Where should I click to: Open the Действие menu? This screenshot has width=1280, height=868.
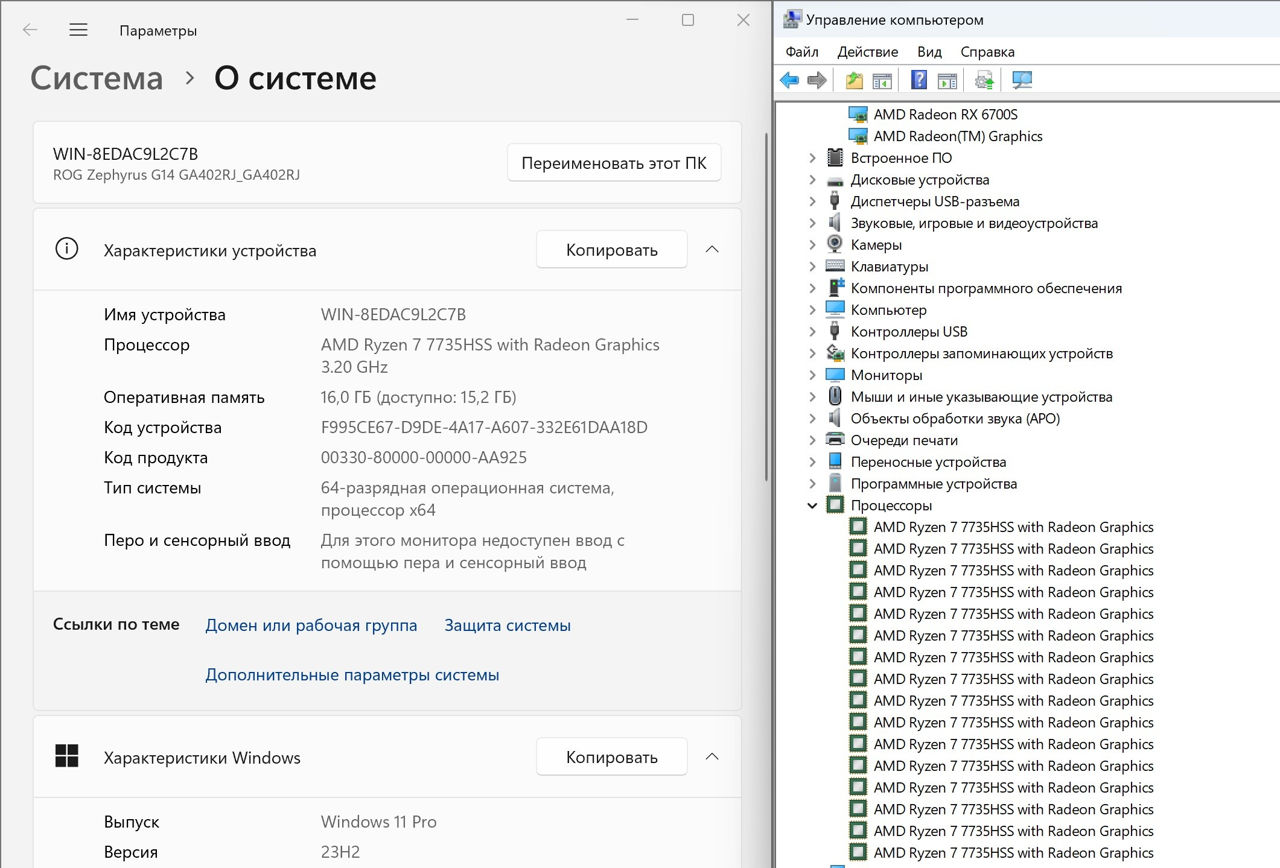pyautogui.click(x=867, y=51)
